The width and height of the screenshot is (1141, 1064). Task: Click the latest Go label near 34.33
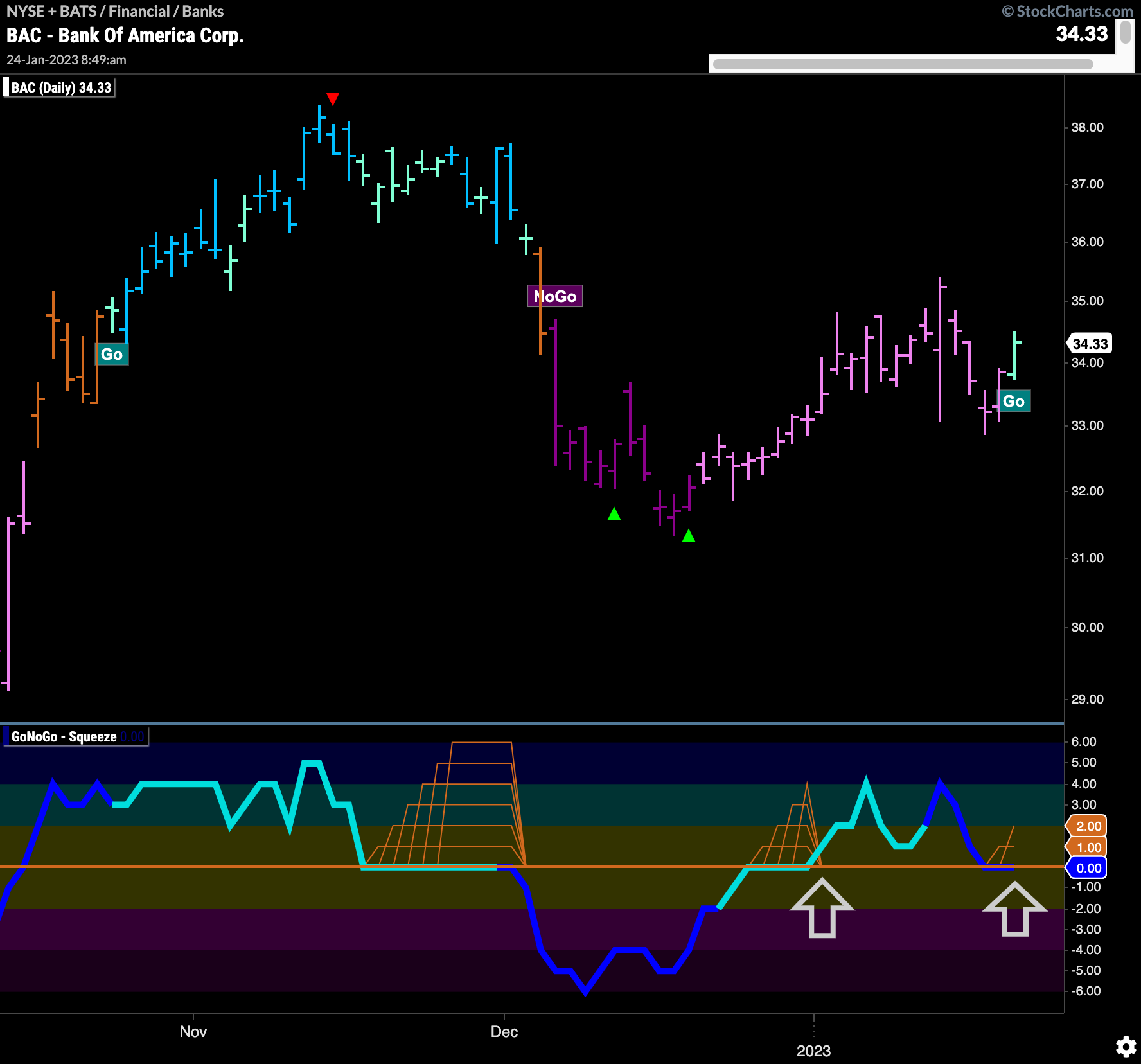click(x=1014, y=401)
